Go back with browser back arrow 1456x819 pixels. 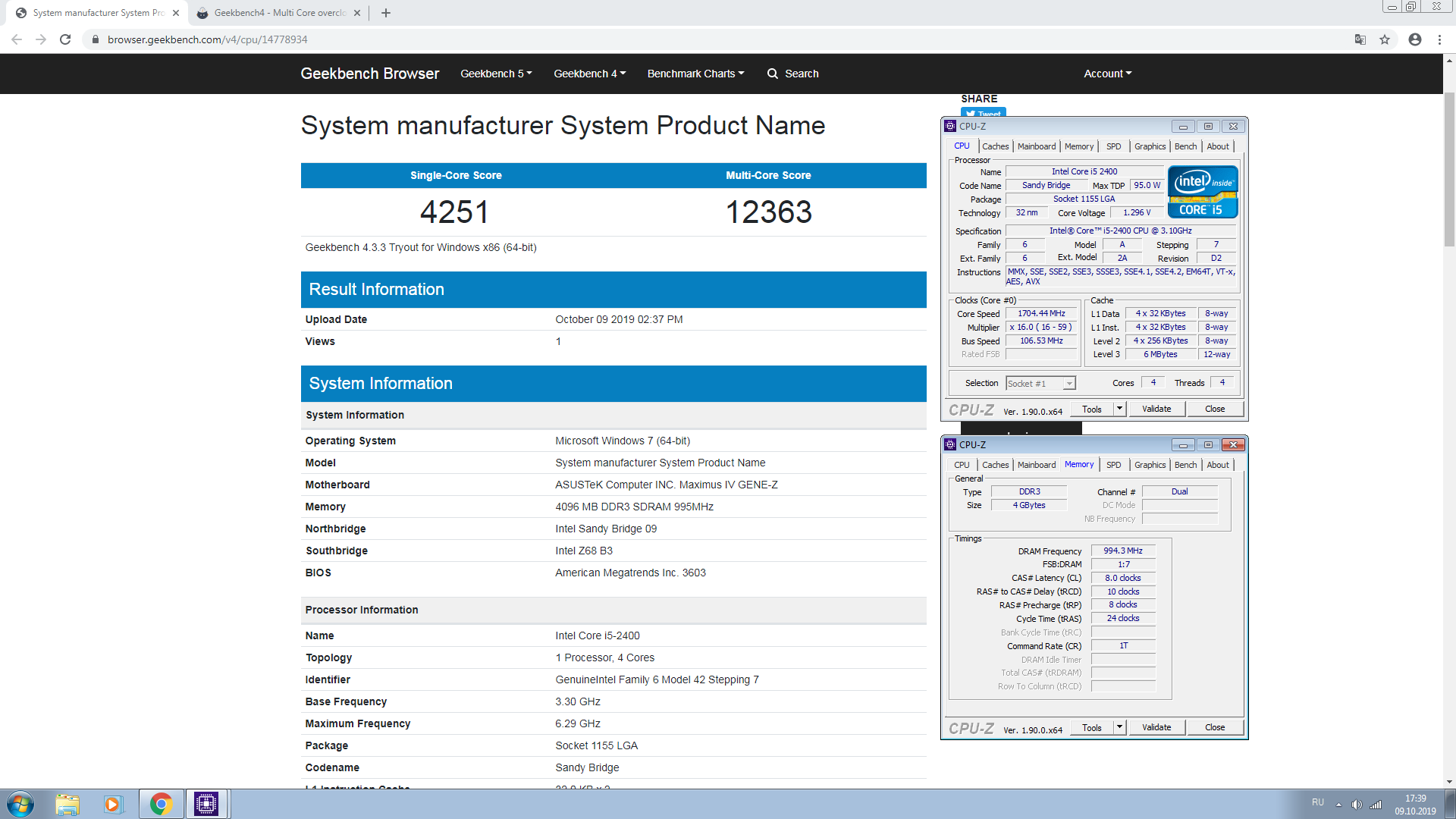tap(17, 39)
